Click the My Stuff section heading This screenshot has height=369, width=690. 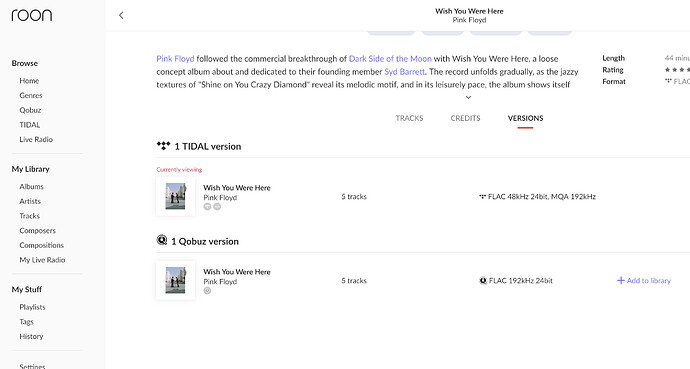pos(26,289)
